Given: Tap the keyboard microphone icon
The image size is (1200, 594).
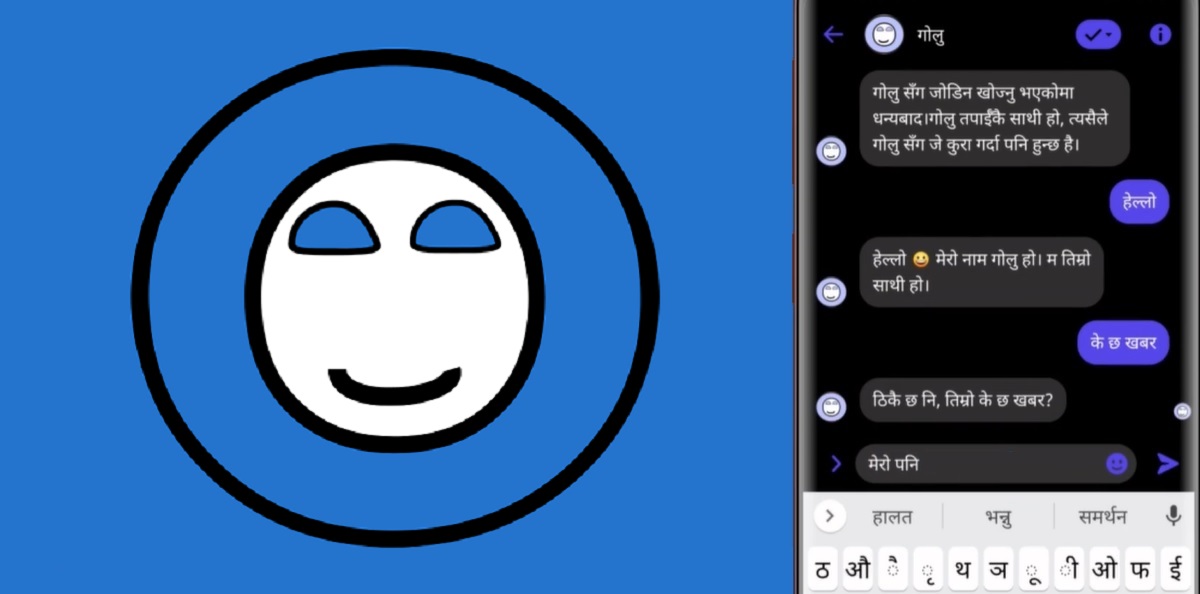Looking at the screenshot, I should point(1174,516).
